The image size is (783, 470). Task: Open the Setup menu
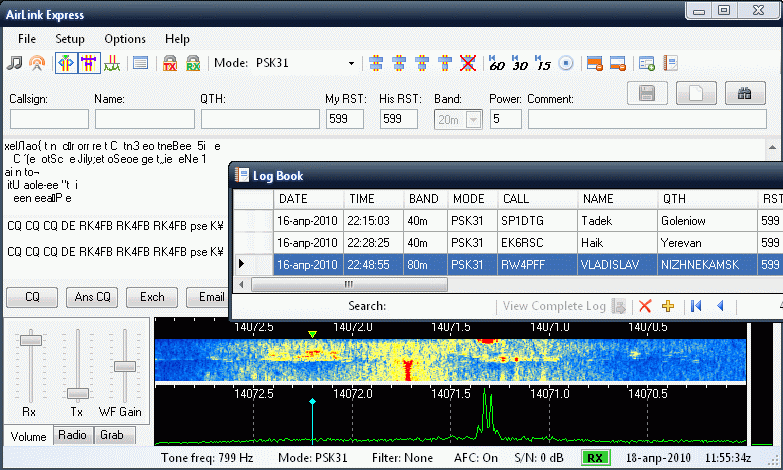pyautogui.click(x=69, y=39)
